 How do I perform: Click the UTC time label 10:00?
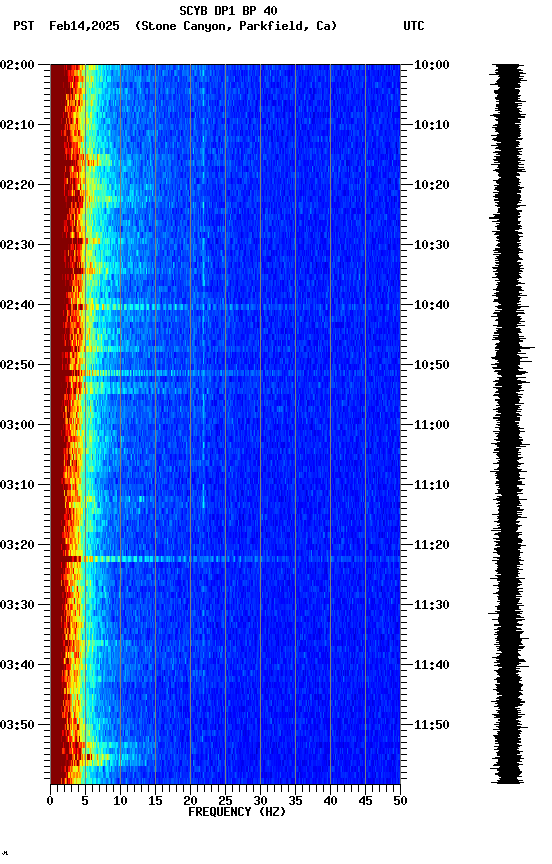coord(431,65)
